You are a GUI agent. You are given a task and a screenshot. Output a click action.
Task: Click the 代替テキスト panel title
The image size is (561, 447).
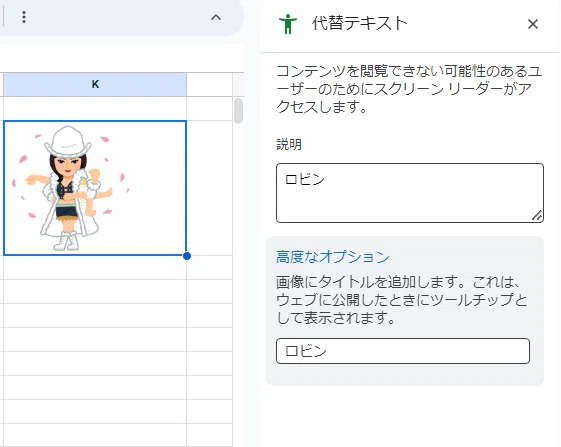pos(359,24)
